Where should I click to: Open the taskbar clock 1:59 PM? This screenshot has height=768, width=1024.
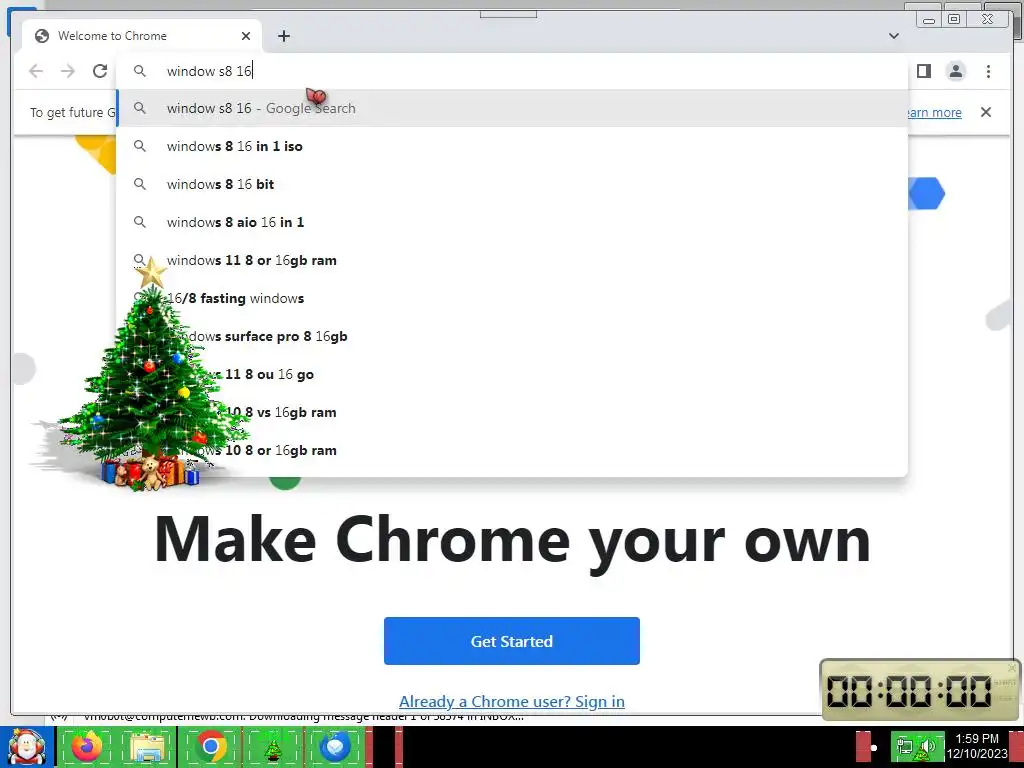point(977,746)
